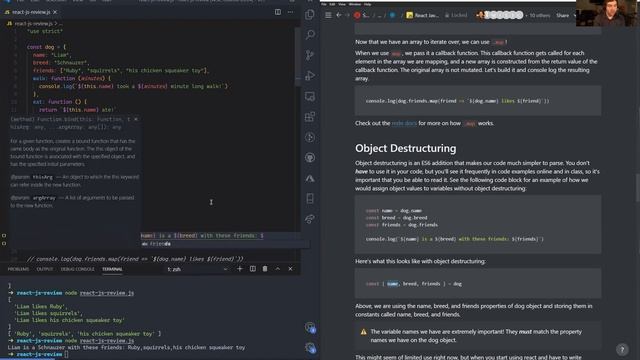Image resolution: width=640 pixels, height=360 pixels.
Task: Click the commented console.log line in editor
Action: pos(135,259)
